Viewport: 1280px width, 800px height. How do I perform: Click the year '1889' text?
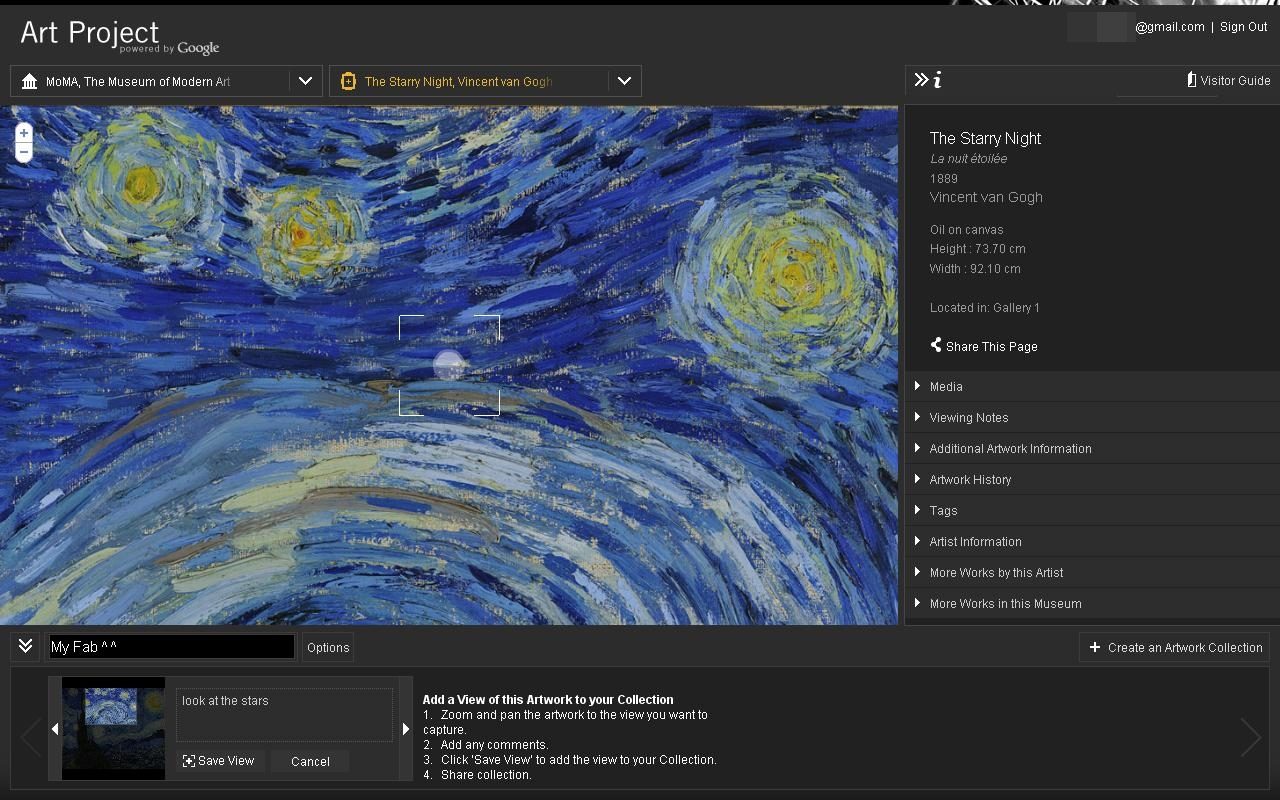coord(944,179)
